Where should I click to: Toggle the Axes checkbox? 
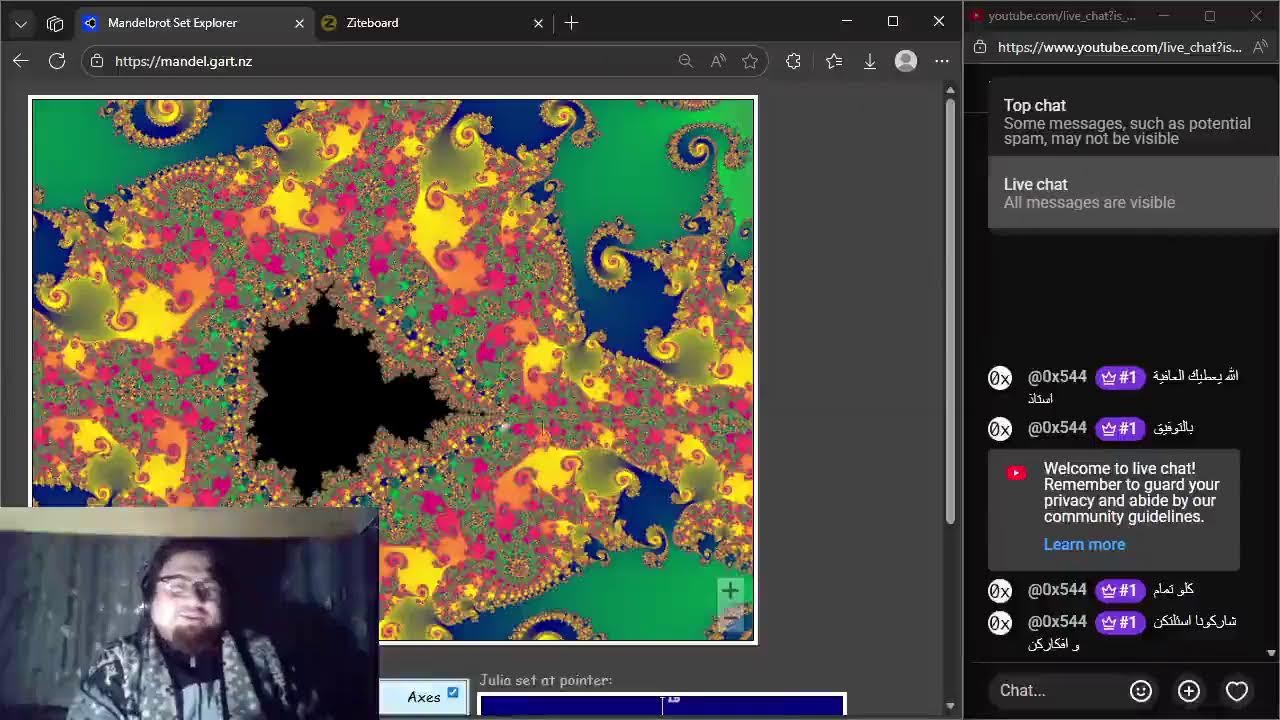(x=453, y=692)
